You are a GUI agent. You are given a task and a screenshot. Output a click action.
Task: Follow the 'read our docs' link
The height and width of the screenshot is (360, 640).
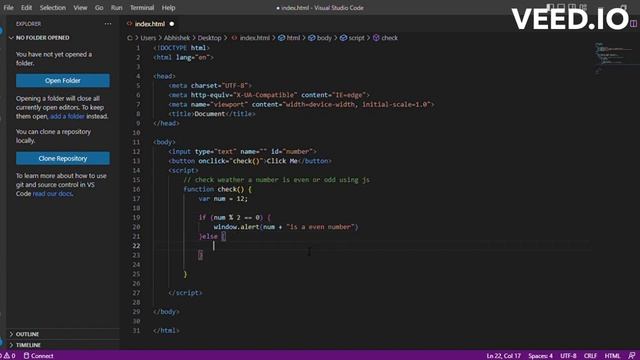point(52,194)
